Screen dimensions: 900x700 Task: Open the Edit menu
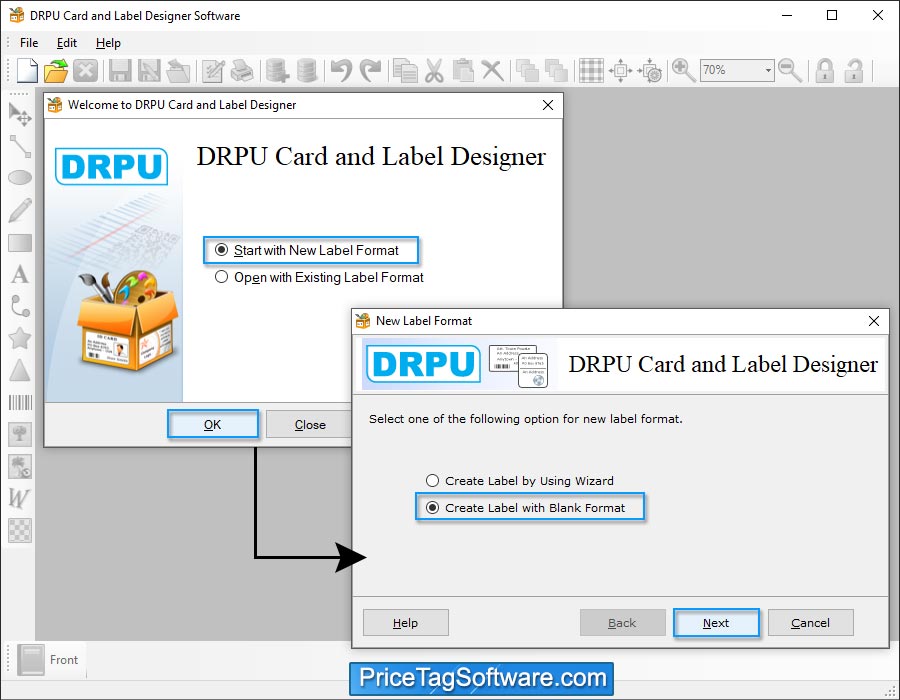[67, 43]
